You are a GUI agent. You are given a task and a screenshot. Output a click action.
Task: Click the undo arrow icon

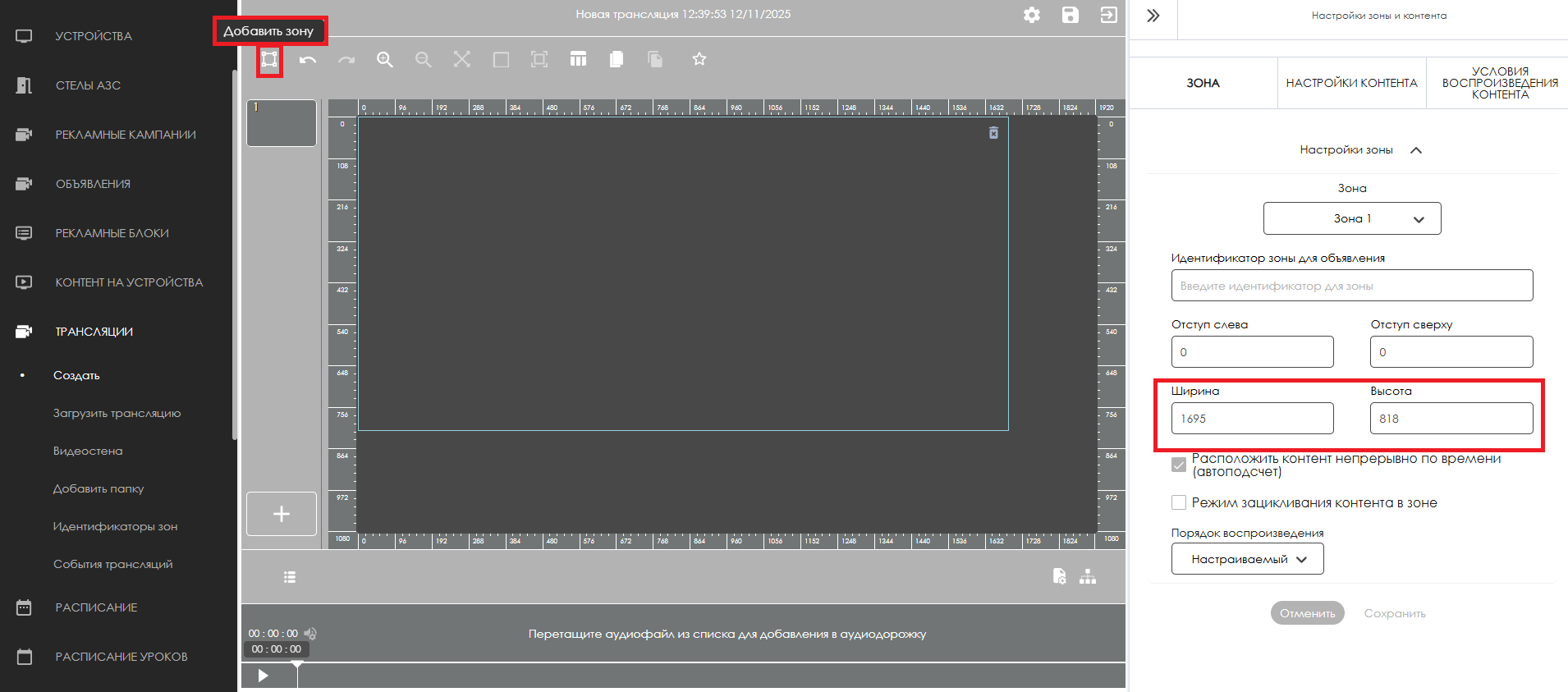[x=308, y=60]
